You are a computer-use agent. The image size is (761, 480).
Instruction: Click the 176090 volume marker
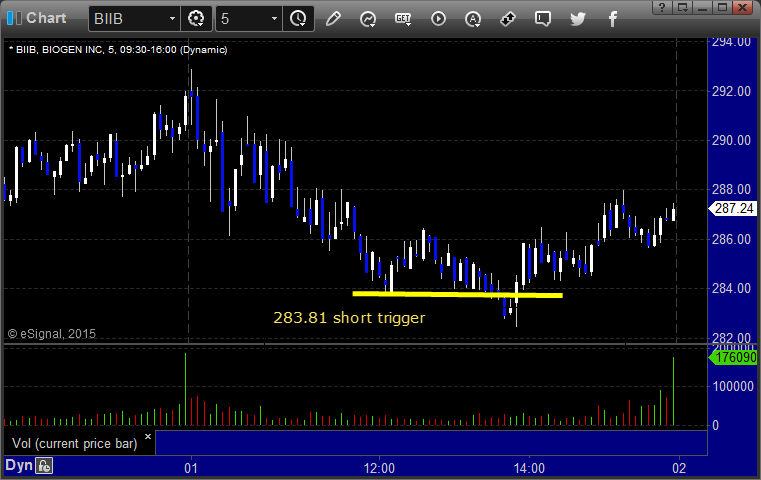click(733, 358)
